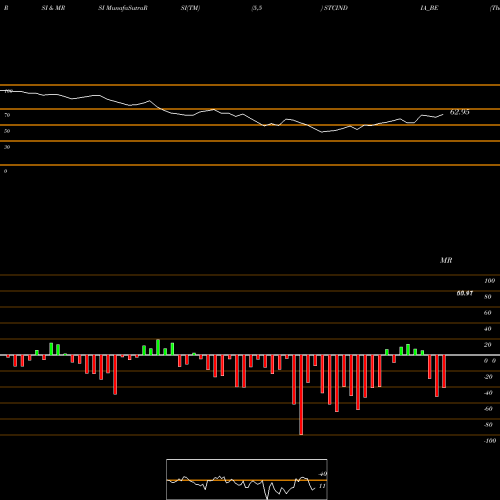Click the 80 label on MR axis
Image resolution: width=500 pixels, height=500 pixels.
488,297
